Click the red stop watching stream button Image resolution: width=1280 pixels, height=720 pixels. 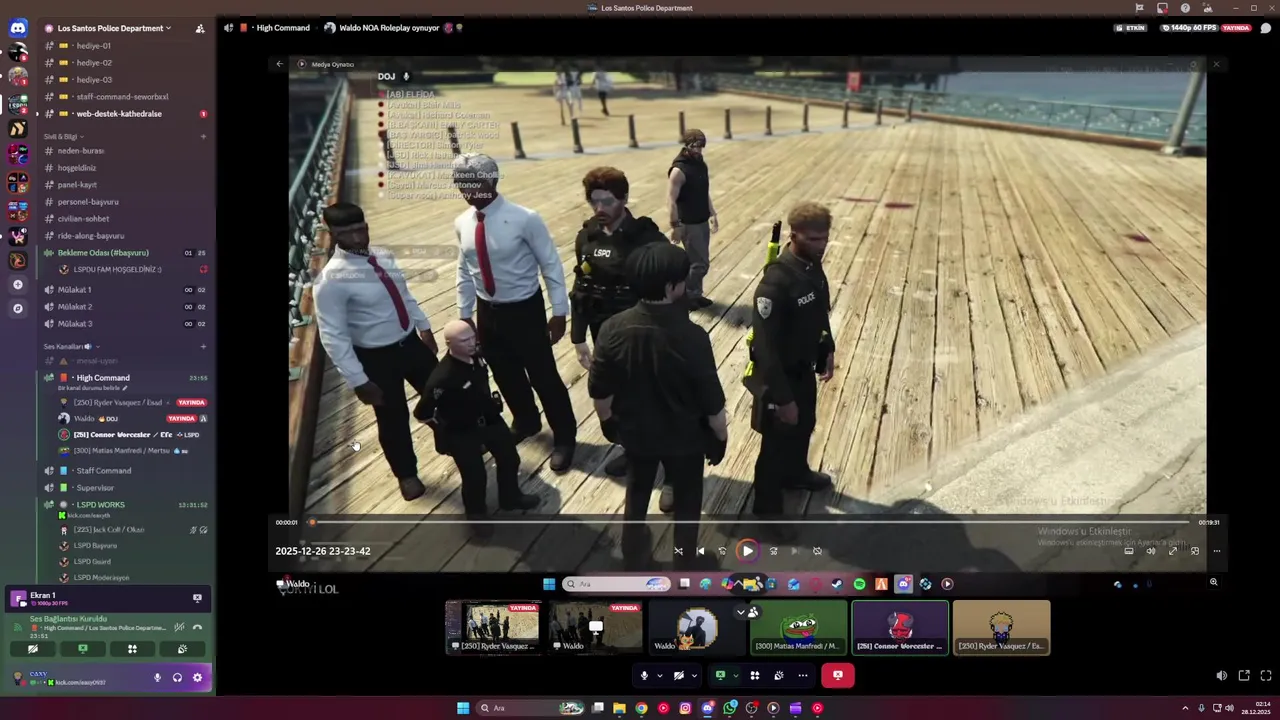tap(837, 675)
